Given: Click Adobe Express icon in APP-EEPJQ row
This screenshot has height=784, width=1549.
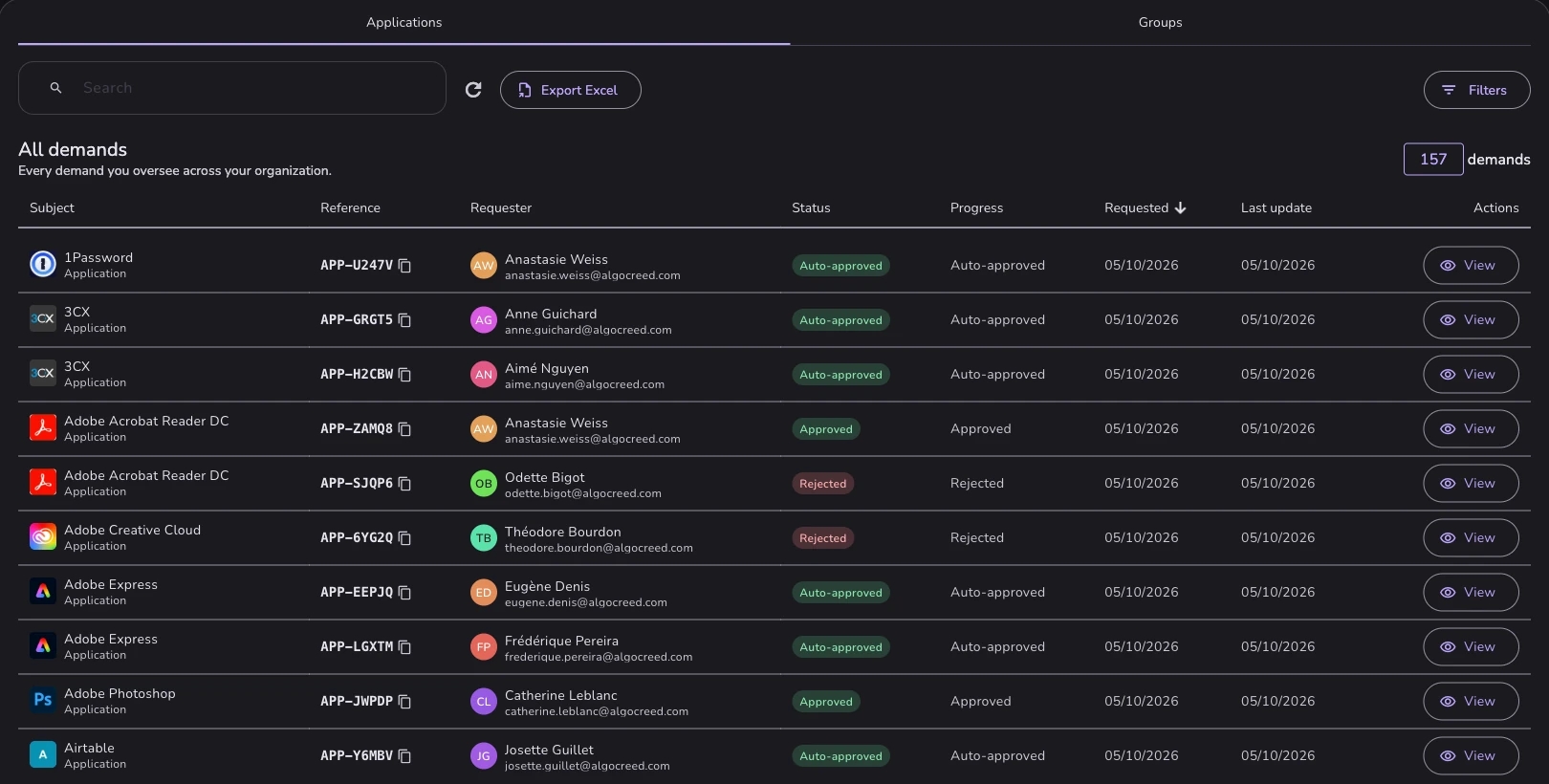Looking at the screenshot, I should (43, 591).
